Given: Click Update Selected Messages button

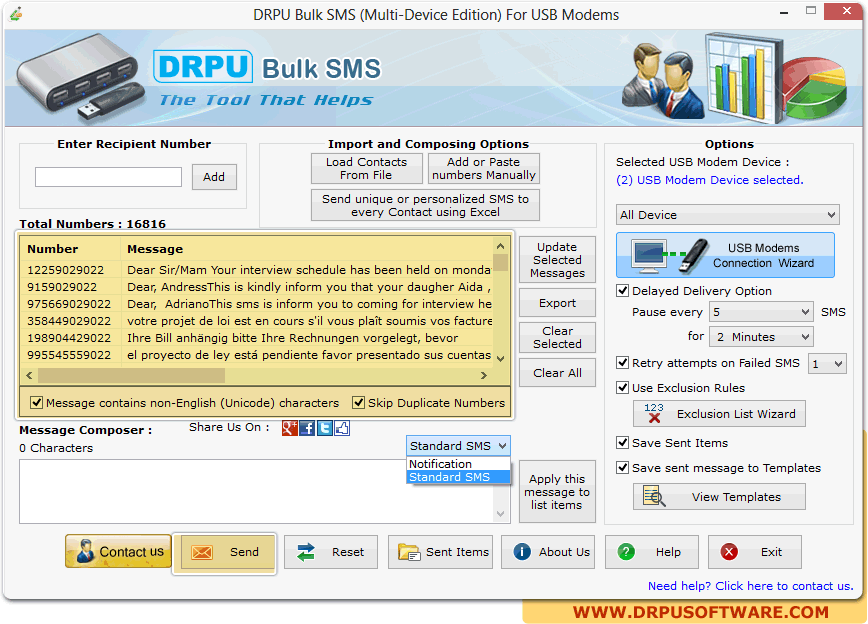Looking at the screenshot, I should click(x=557, y=260).
